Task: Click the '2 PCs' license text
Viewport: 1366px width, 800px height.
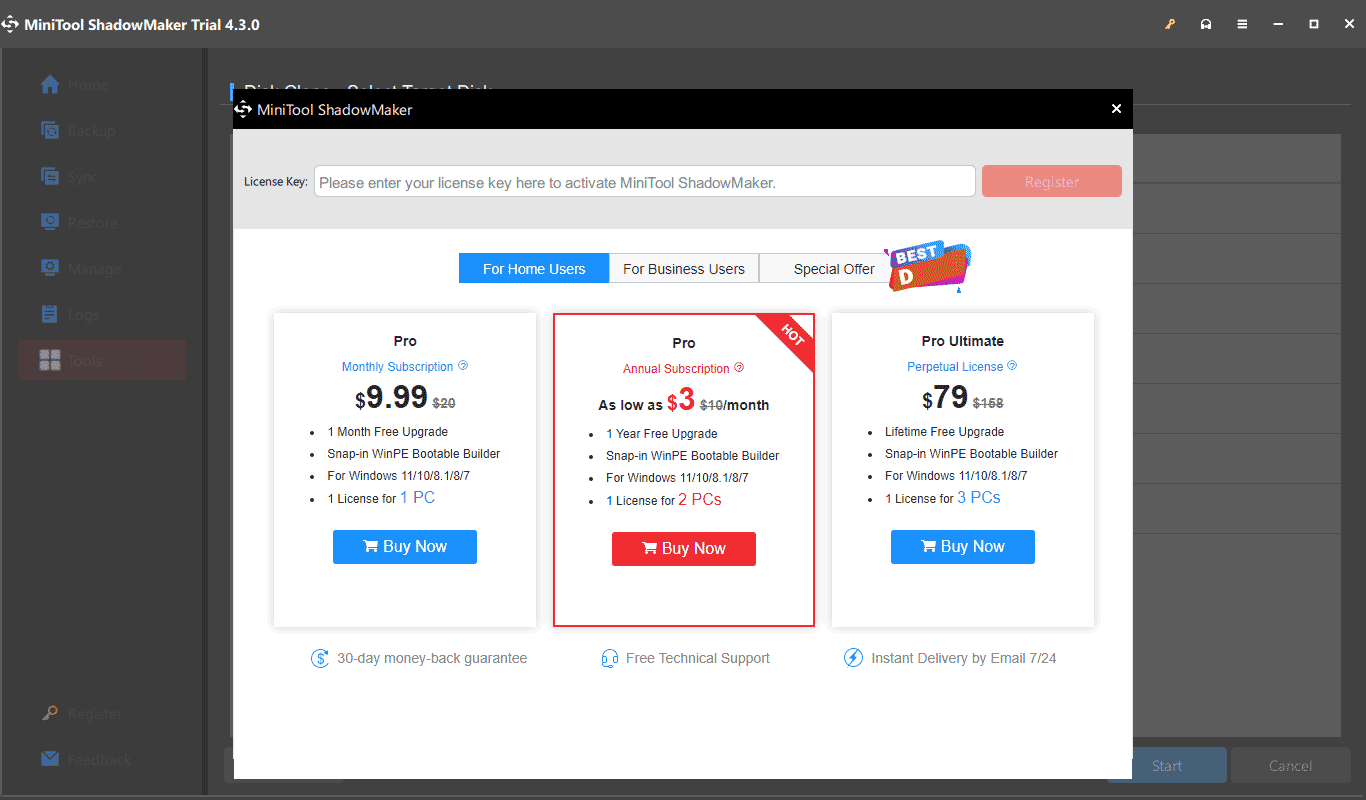Action: click(700, 500)
